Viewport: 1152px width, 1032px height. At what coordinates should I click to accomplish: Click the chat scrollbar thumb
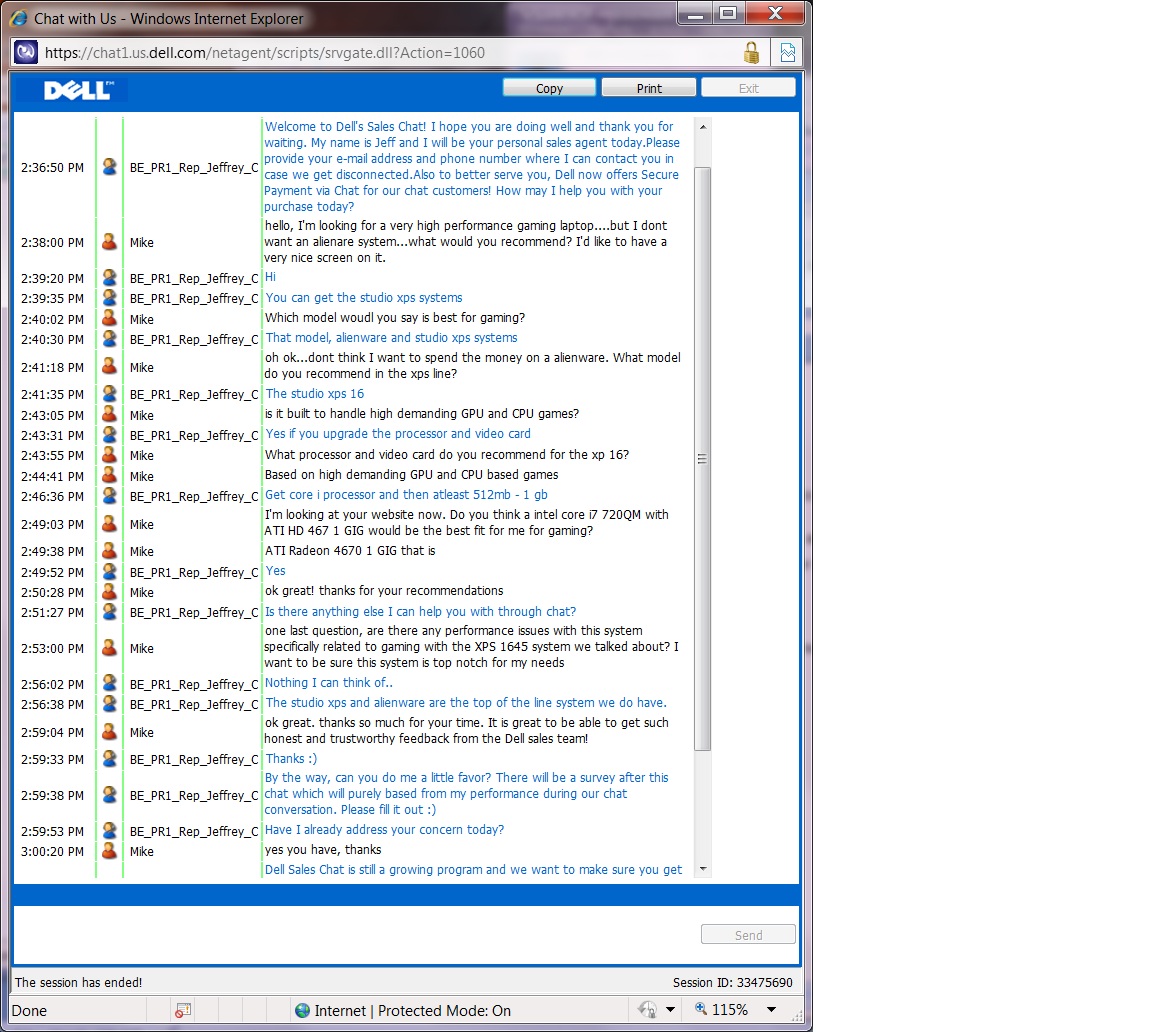click(x=703, y=459)
